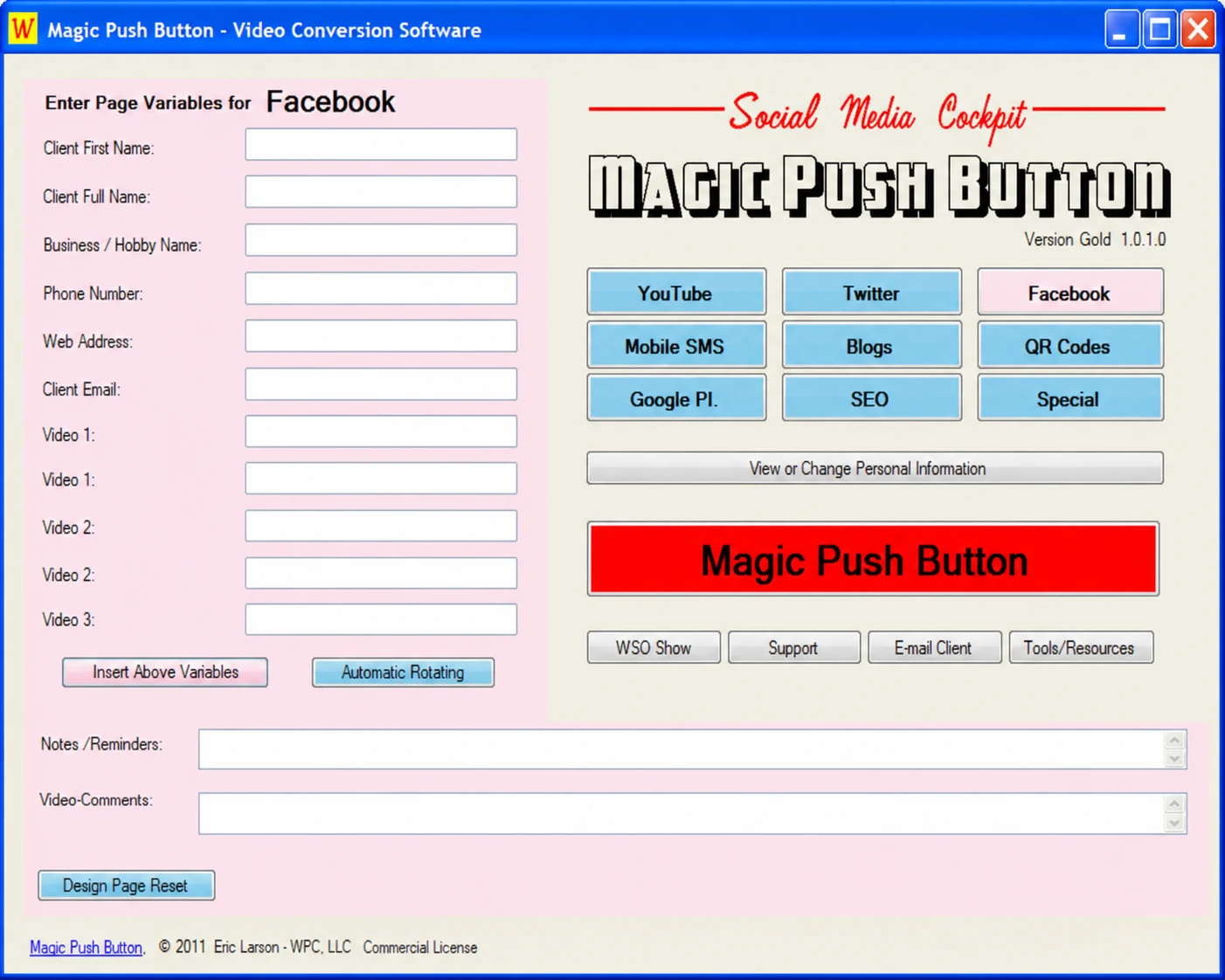Image resolution: width=1225 pixels, height=980 pixels.
Task: Open the WSO Show button
Action: (654, 647)
